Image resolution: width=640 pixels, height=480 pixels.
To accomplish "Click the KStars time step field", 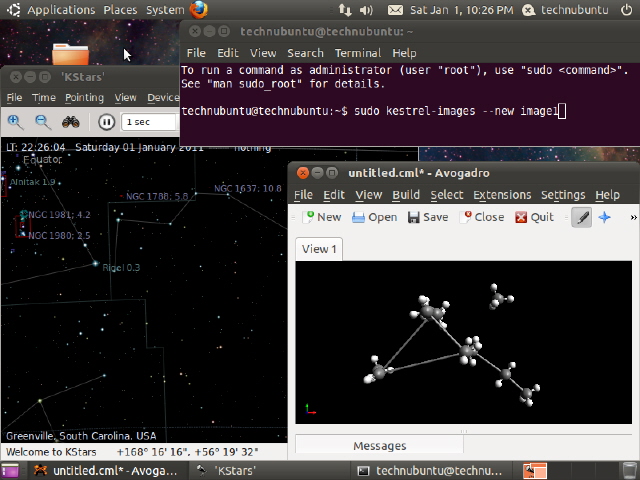I will point(148,122).
